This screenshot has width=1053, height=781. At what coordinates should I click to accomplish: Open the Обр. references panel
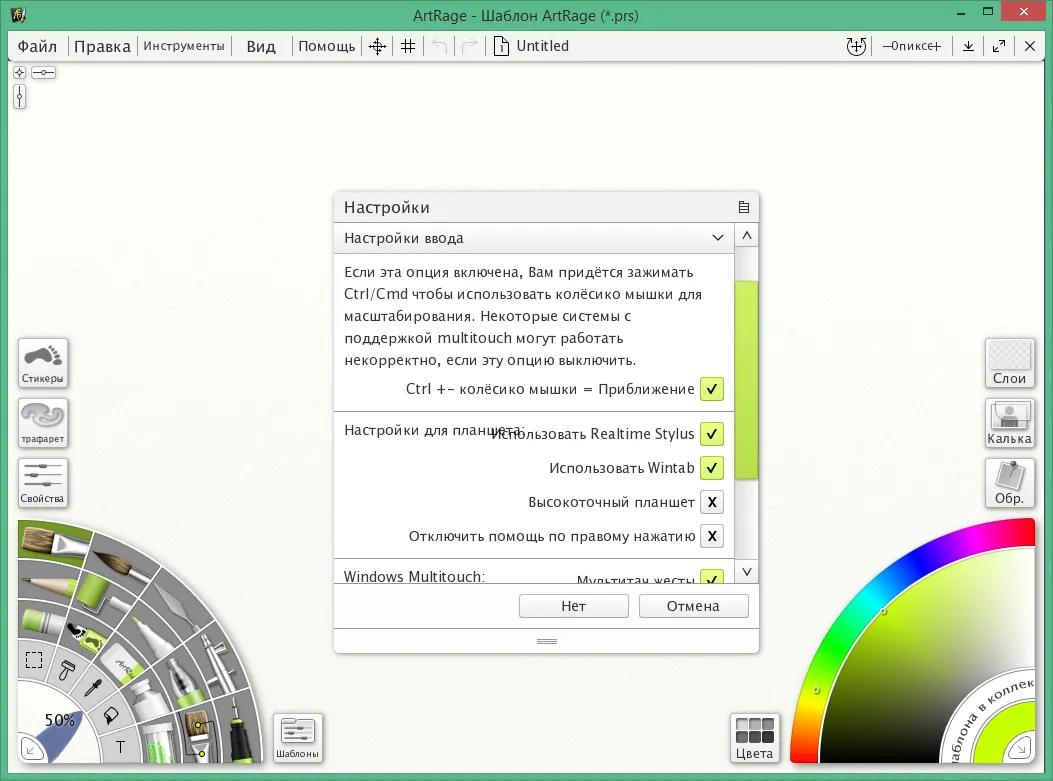click(1009, 483)
